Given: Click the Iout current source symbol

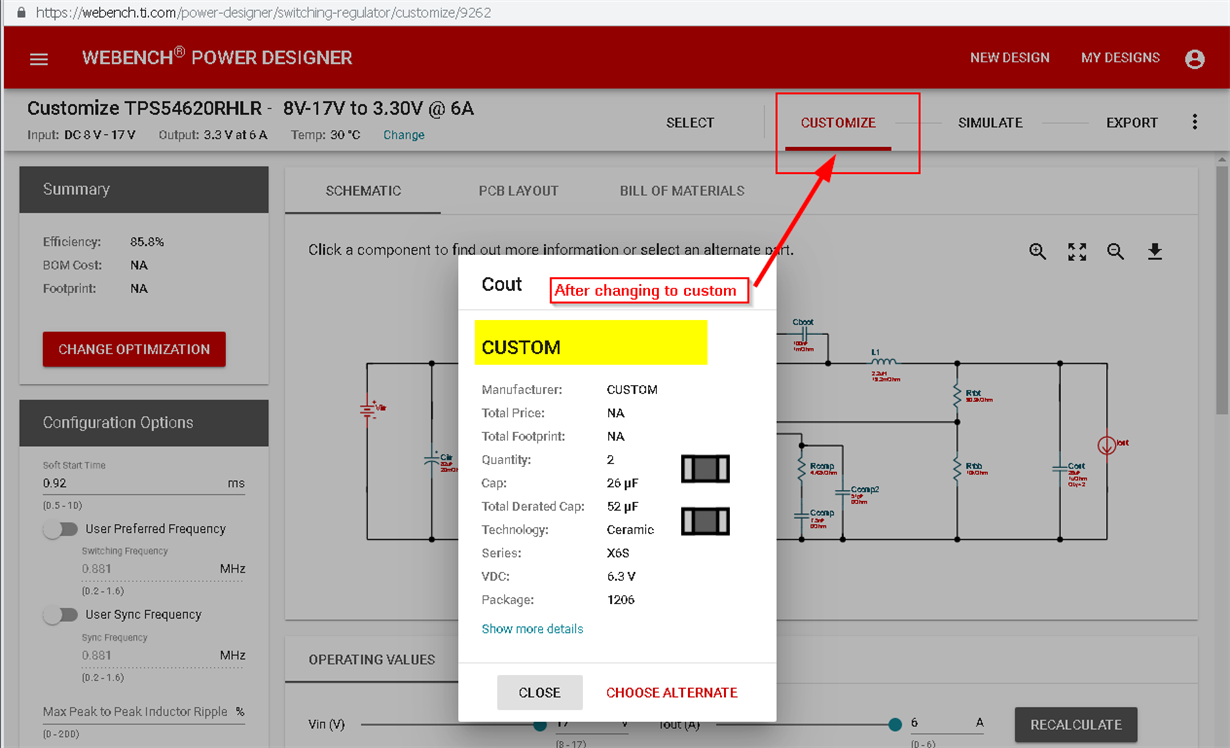Looking at the screenshot, I should click(x=1108, y=445).
